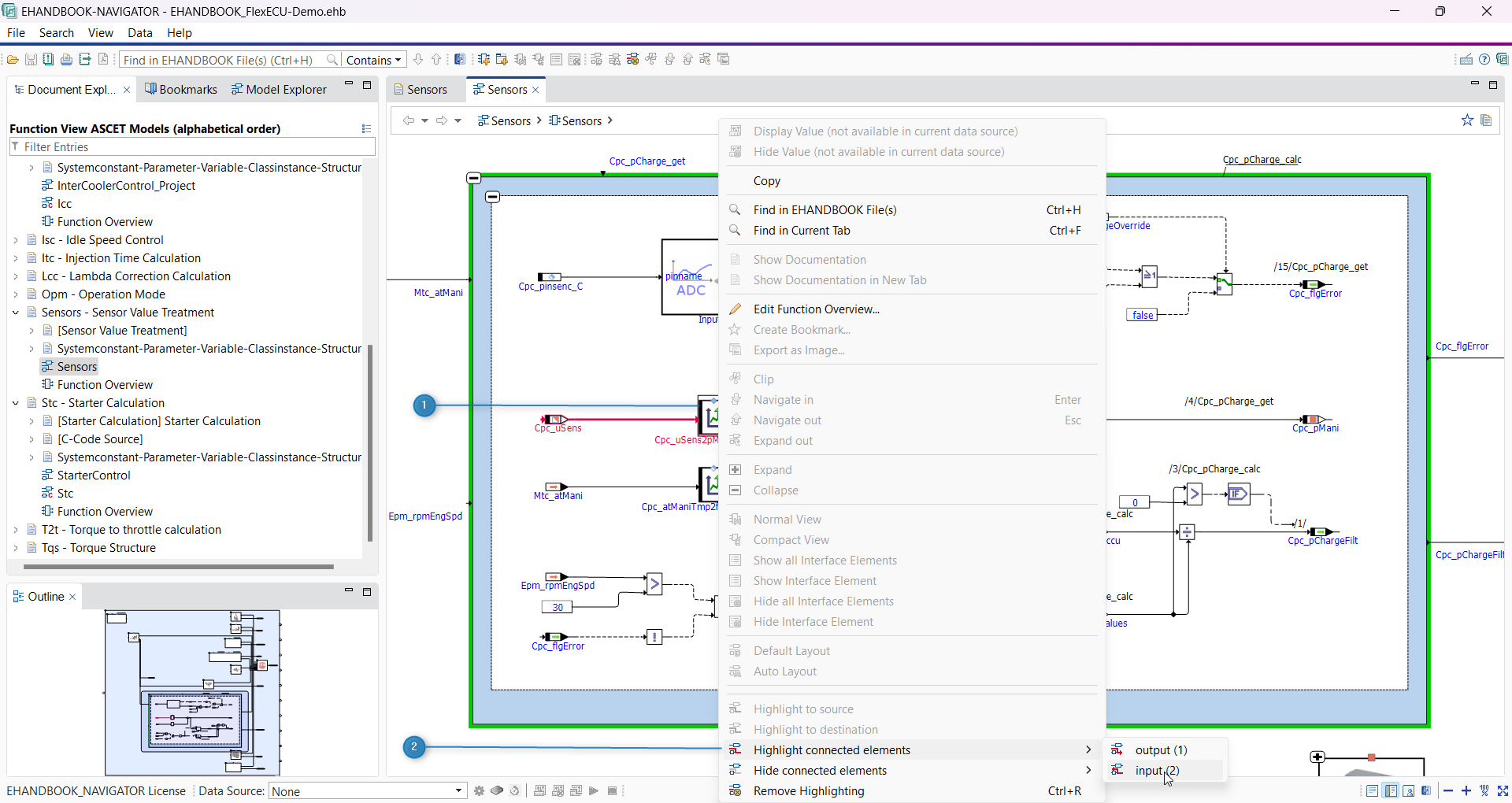Click the zoom in plus icon
This screenshot has width=1512, height=803.
pyautogui.click(x=1466, y=791)
